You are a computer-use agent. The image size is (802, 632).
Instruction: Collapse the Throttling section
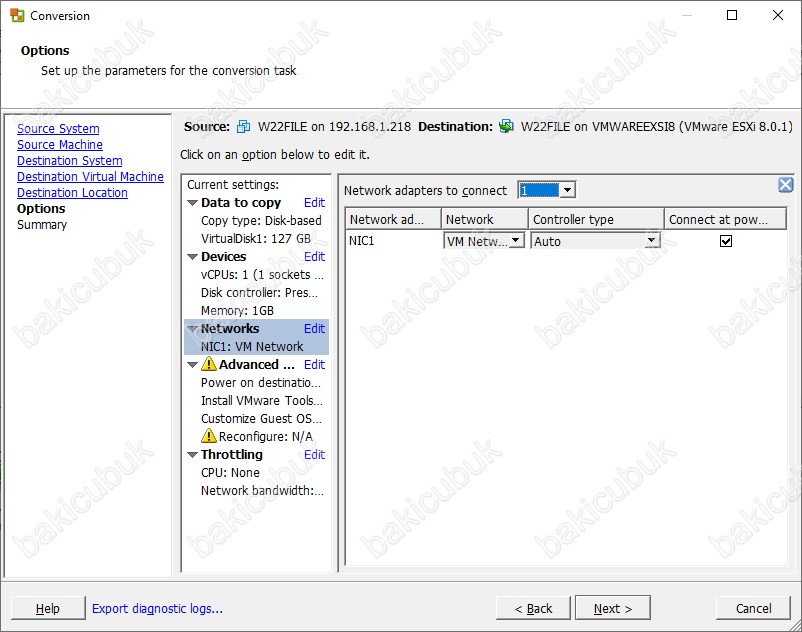[192, 455]
